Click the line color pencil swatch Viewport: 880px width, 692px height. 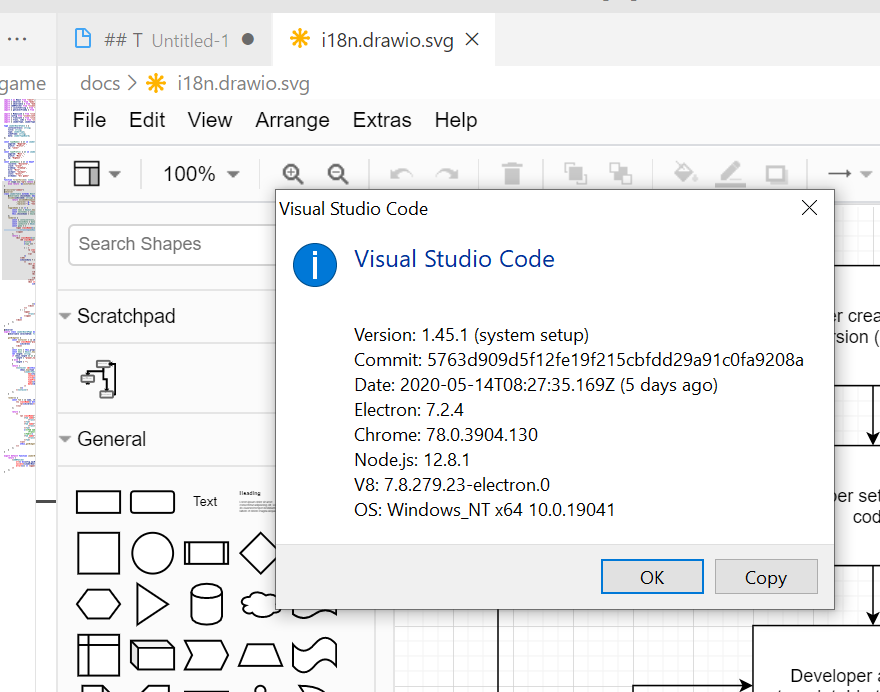pos(730,173)
